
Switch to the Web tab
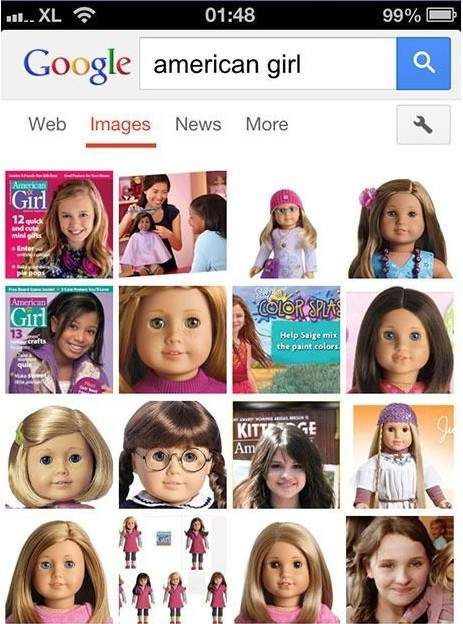pos(47,124)
